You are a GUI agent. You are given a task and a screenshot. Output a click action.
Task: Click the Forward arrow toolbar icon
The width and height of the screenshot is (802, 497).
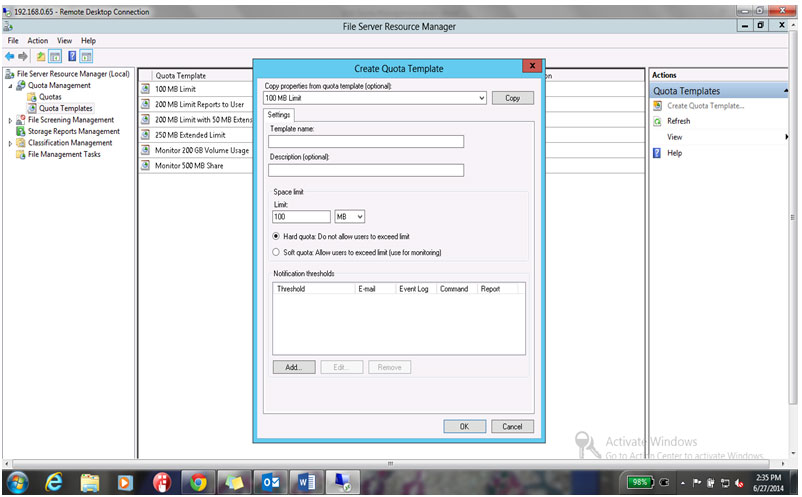23,56
